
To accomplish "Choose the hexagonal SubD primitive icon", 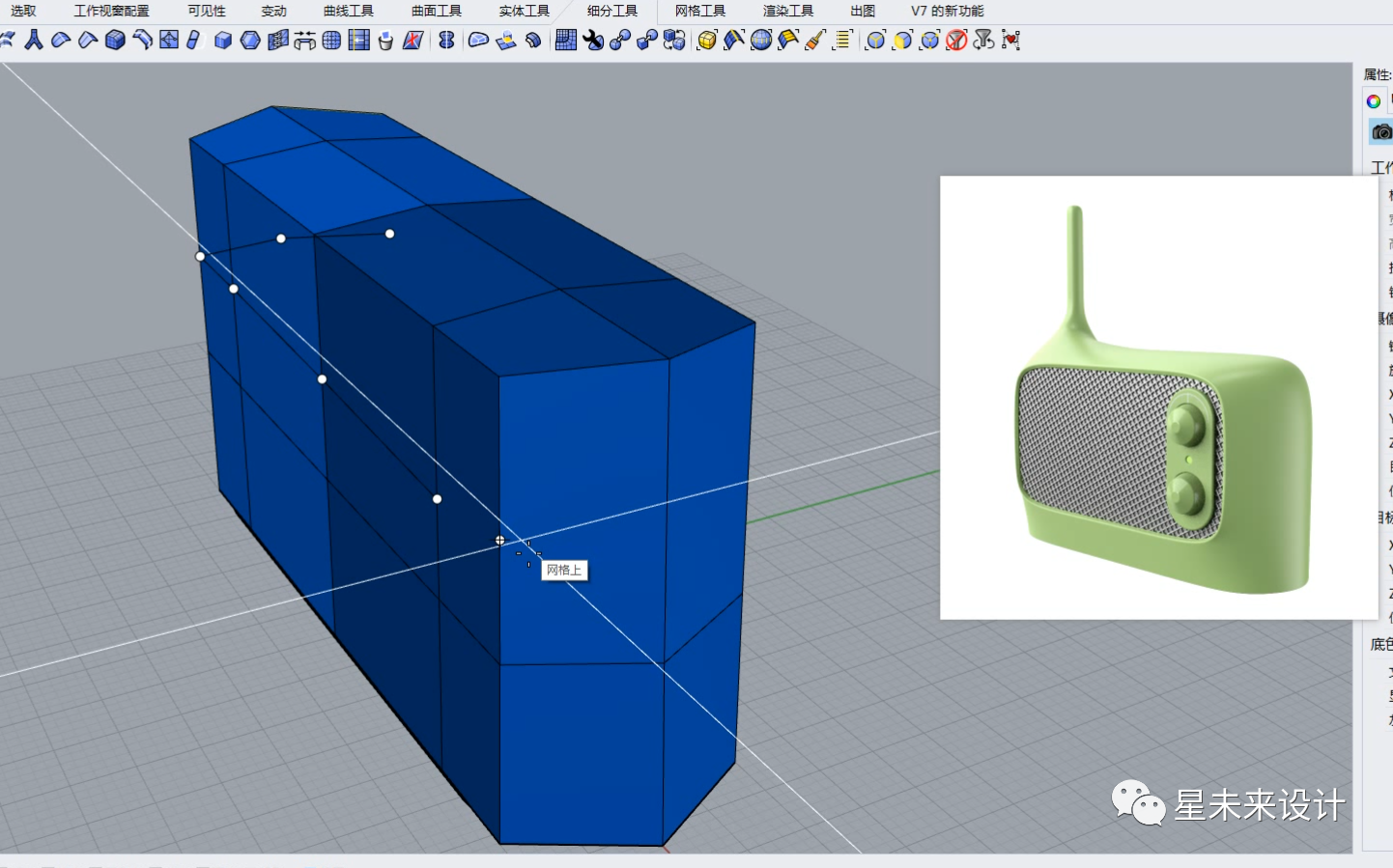I will 250,40.
